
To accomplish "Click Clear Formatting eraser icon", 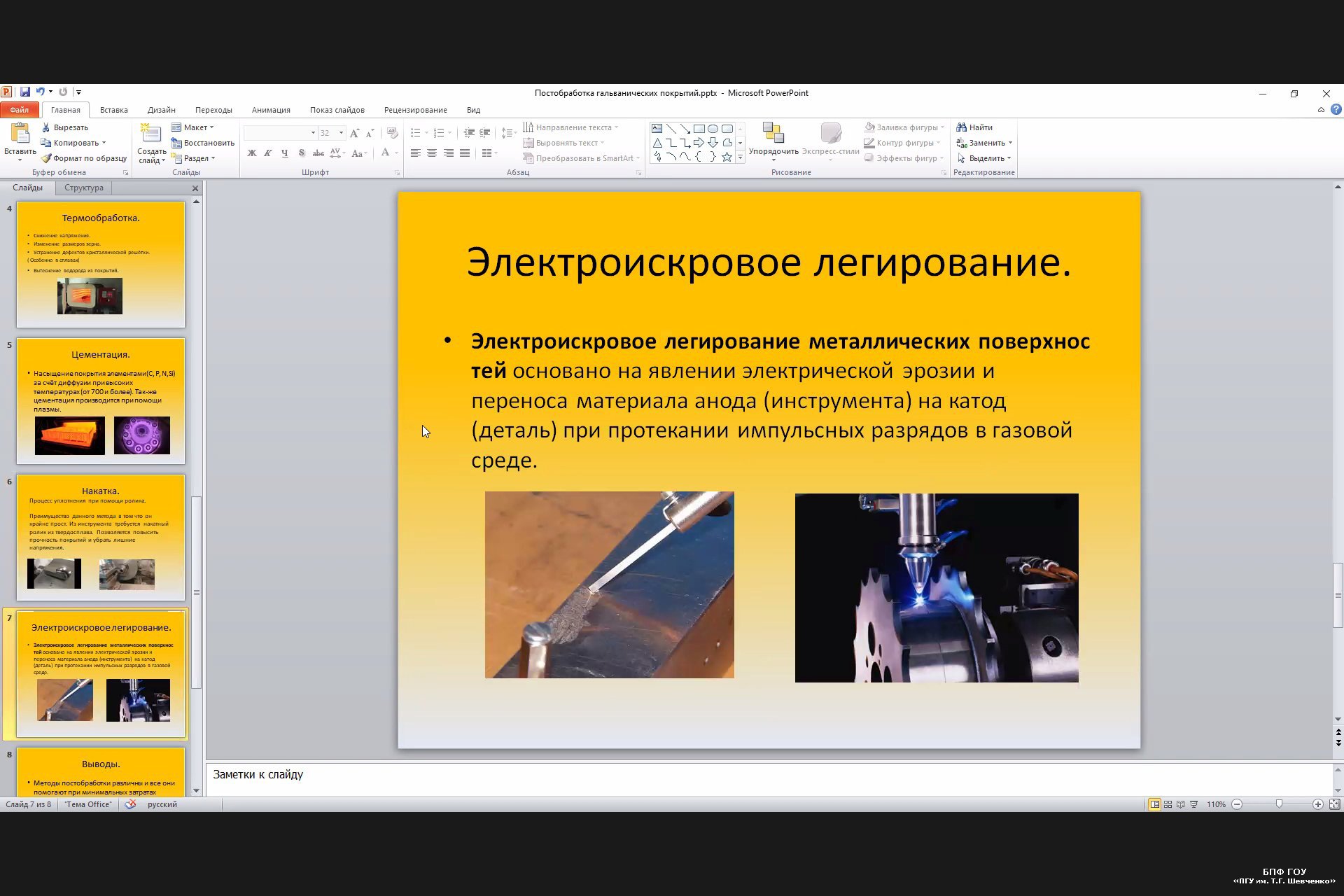I will [392, 133].
